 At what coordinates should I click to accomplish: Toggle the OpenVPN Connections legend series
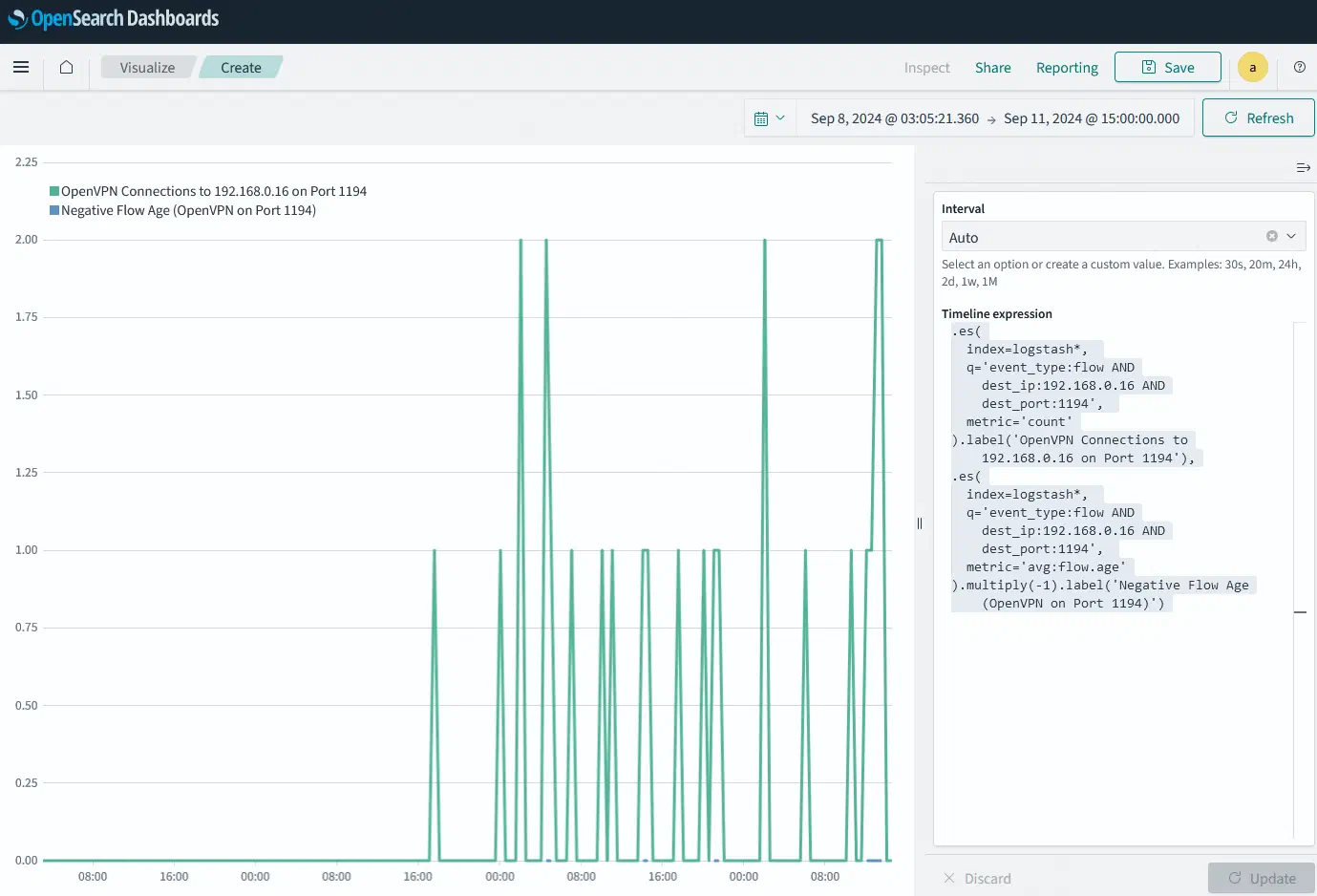208,191
